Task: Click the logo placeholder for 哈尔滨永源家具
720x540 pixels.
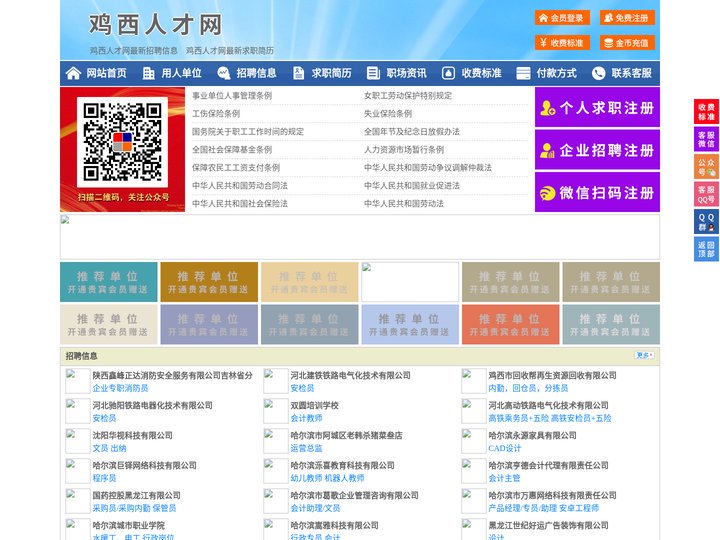Action: (473, 441)
